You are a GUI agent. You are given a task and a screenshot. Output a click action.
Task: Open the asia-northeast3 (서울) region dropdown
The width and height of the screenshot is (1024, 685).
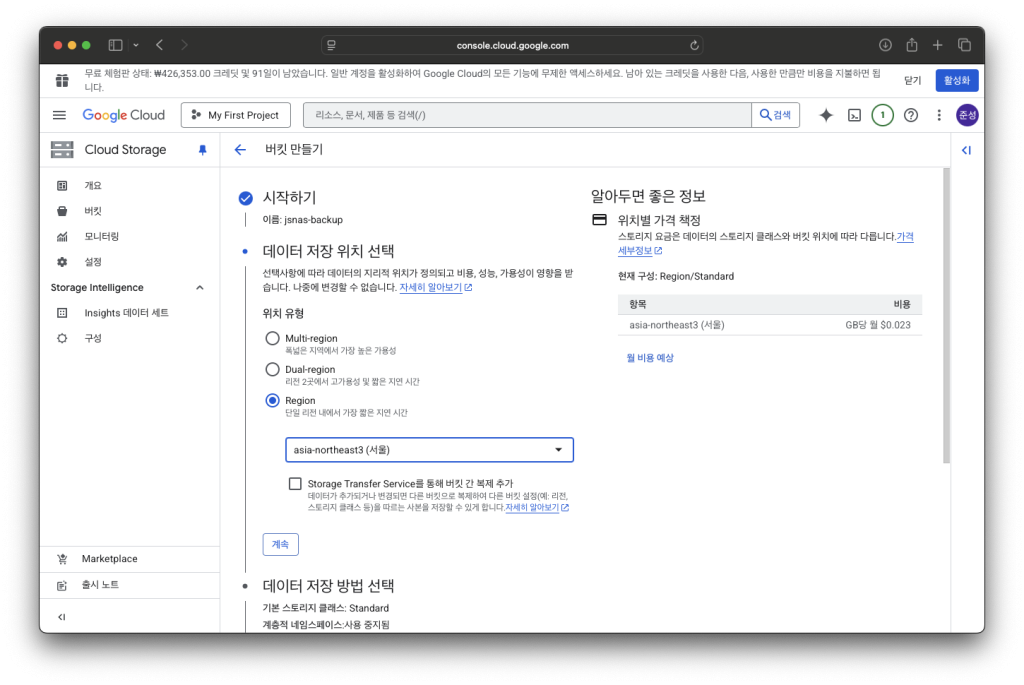[429, 450]
